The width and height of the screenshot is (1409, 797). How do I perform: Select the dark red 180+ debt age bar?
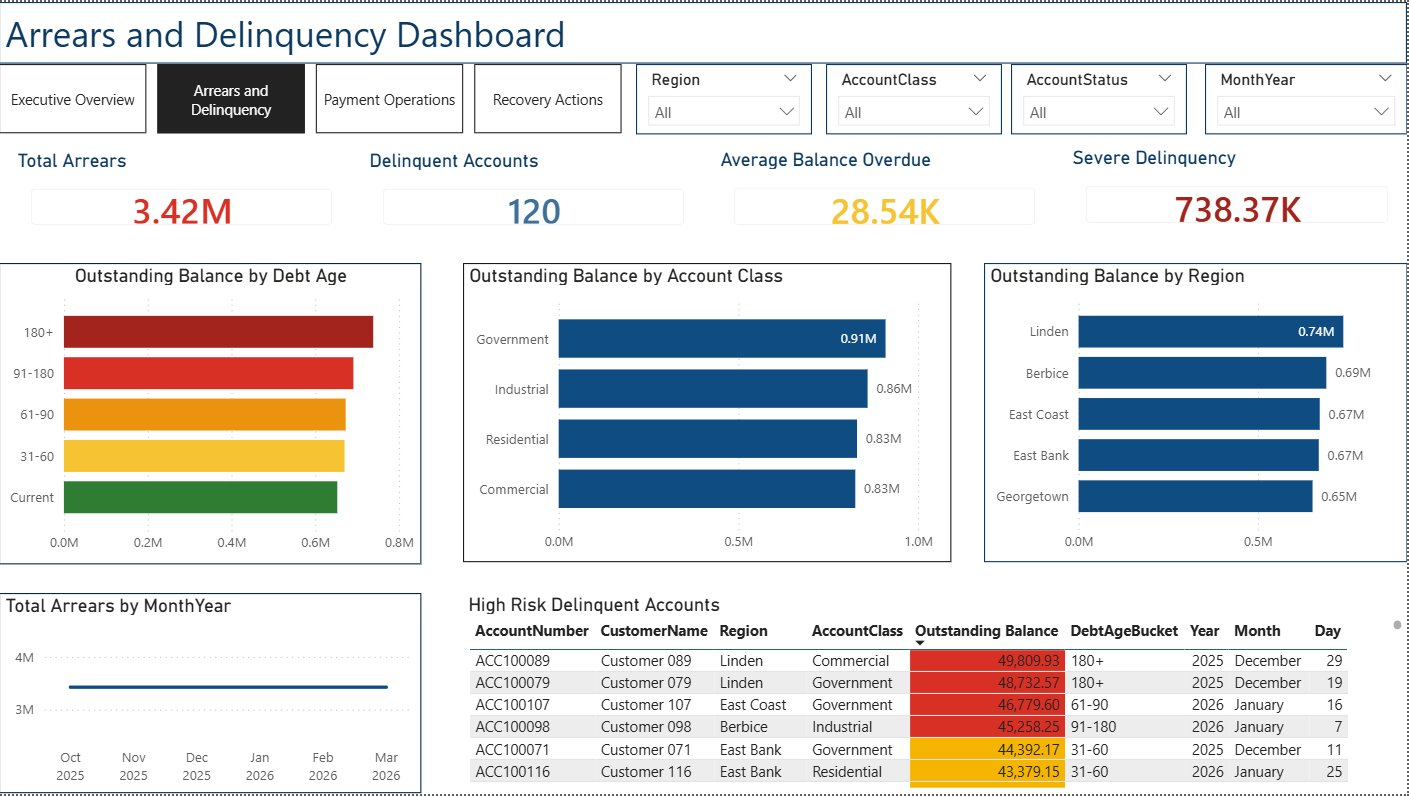pyautogui.click(x=218, y=332)
